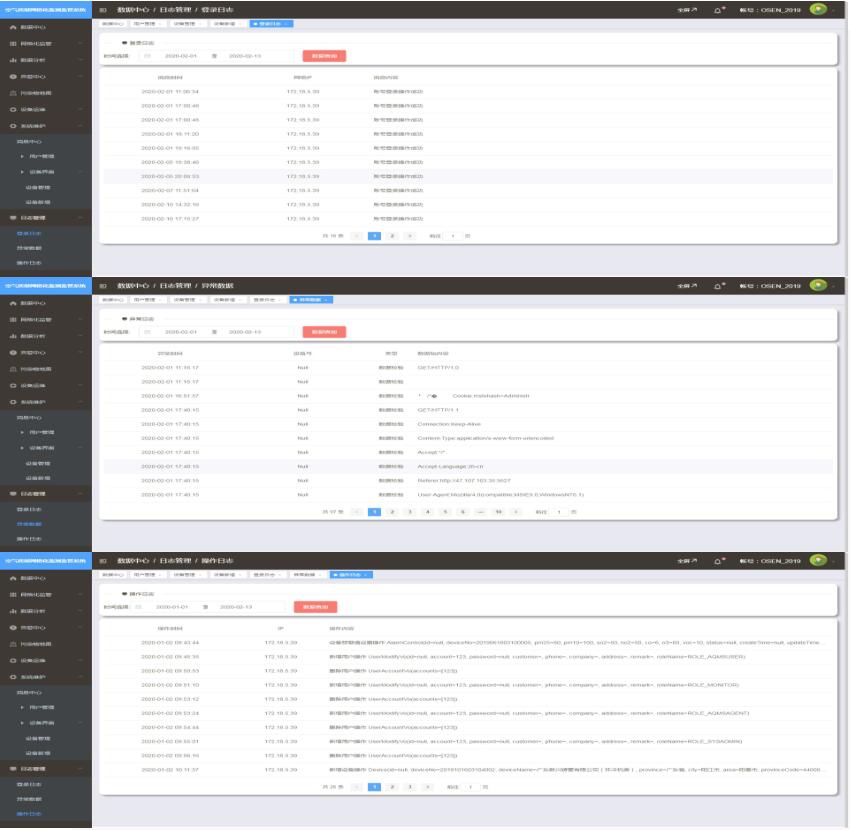Click next-page arrow in 异常数据 pagination
The height and width of the screenshot is (830, 850).
[516, 511]
